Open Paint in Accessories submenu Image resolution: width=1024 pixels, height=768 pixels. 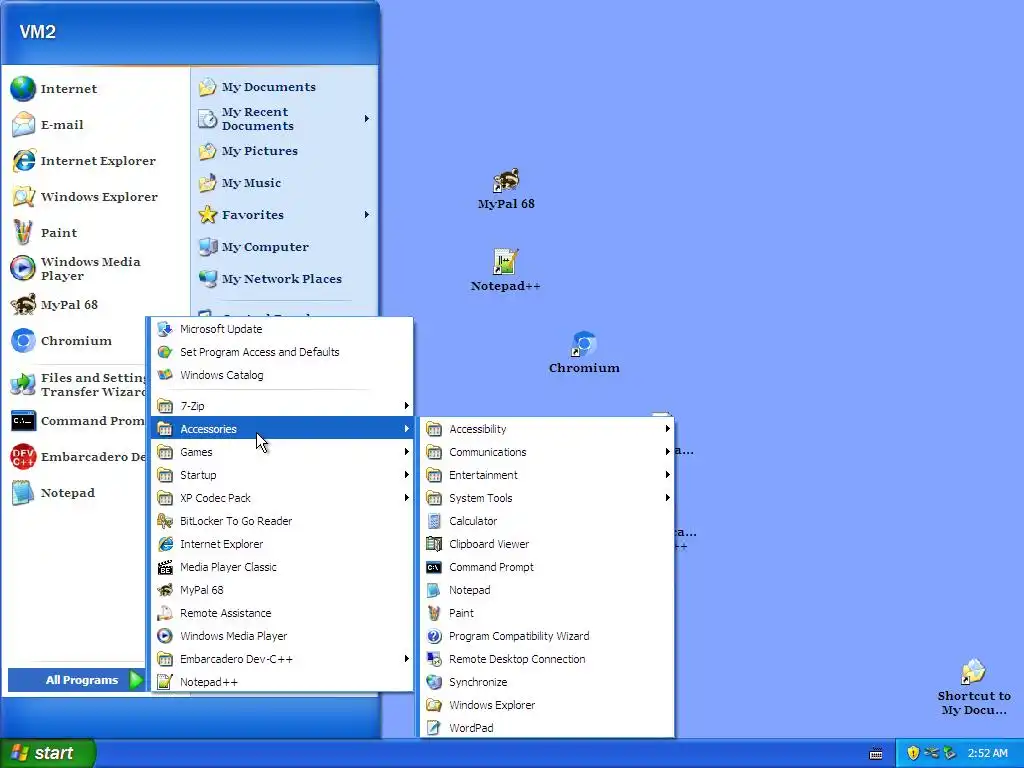point(546,613)
